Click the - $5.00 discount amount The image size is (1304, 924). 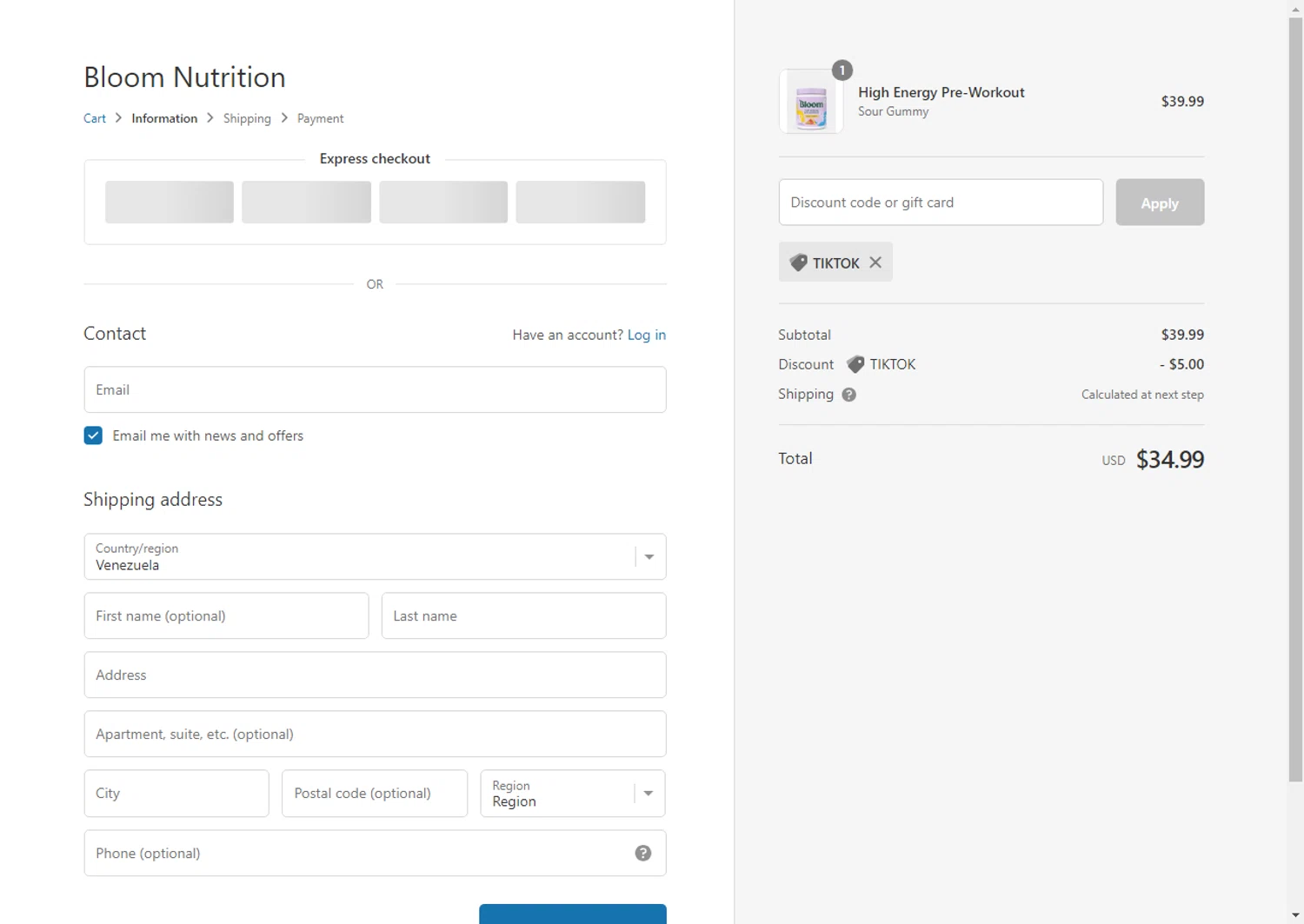pos(1181,364)
